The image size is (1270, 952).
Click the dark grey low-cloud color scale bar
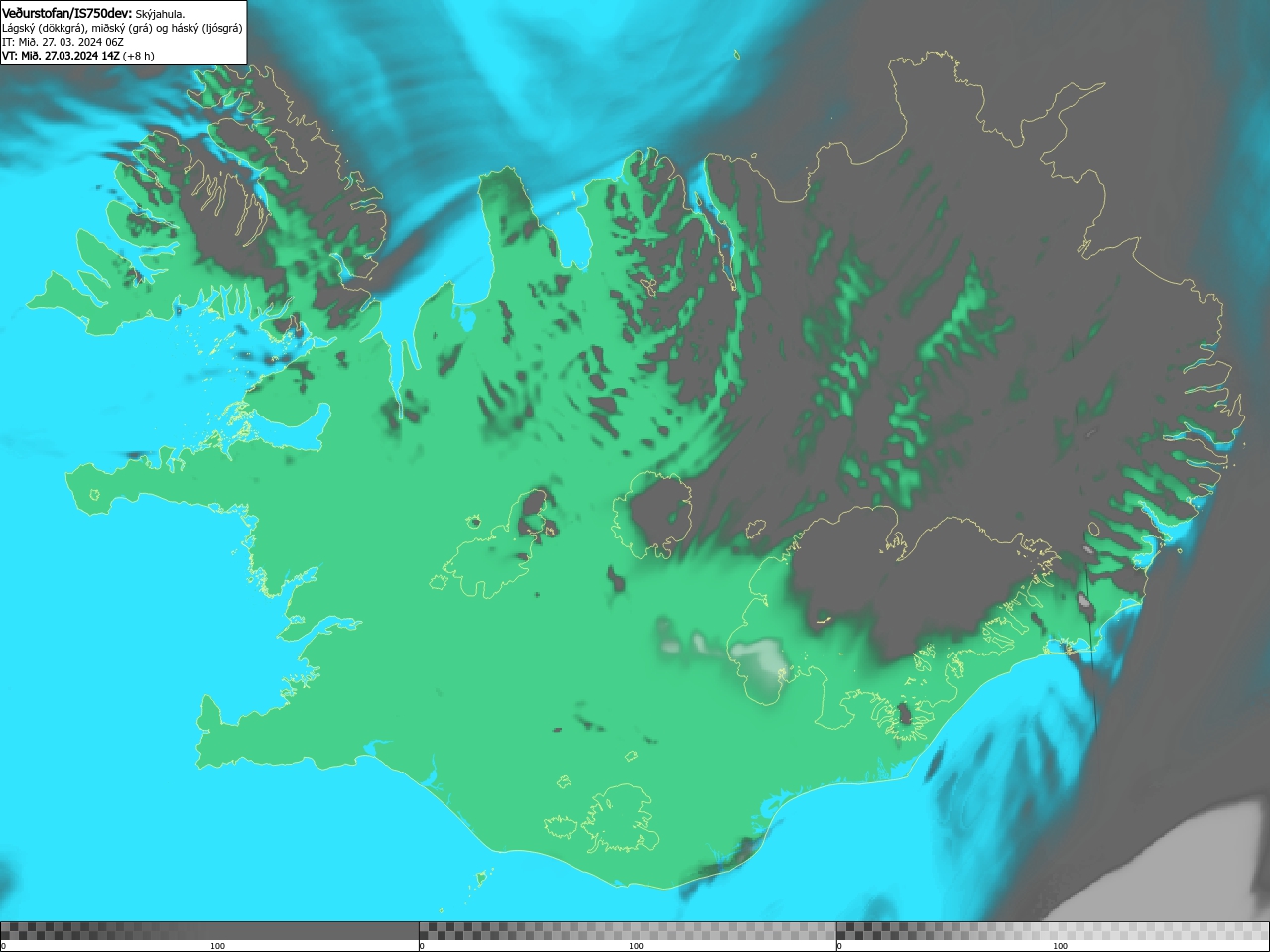point(209,931)
